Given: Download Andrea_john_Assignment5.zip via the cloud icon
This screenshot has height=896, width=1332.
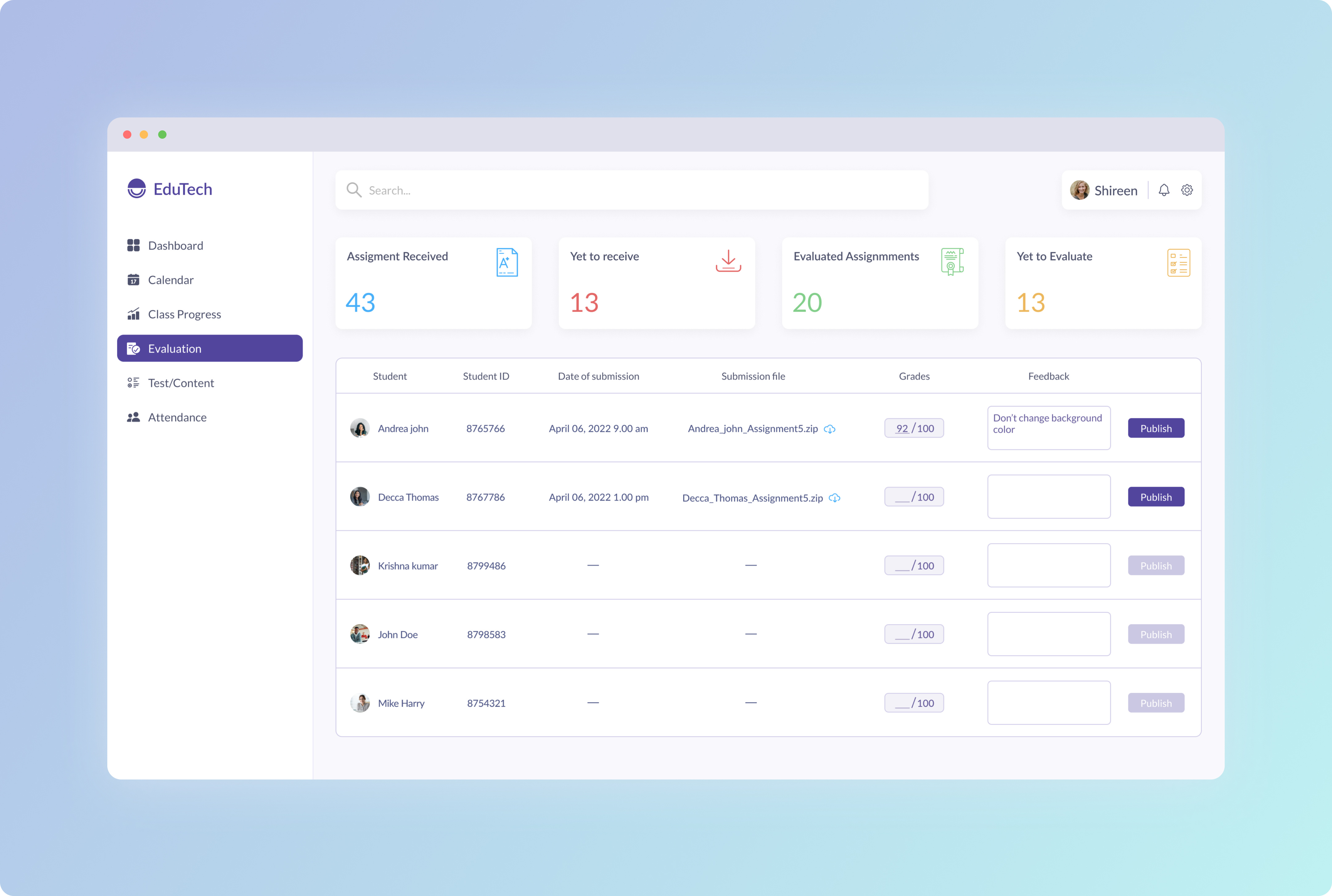Looking at the screenshot, I should (x=830, y=428).
